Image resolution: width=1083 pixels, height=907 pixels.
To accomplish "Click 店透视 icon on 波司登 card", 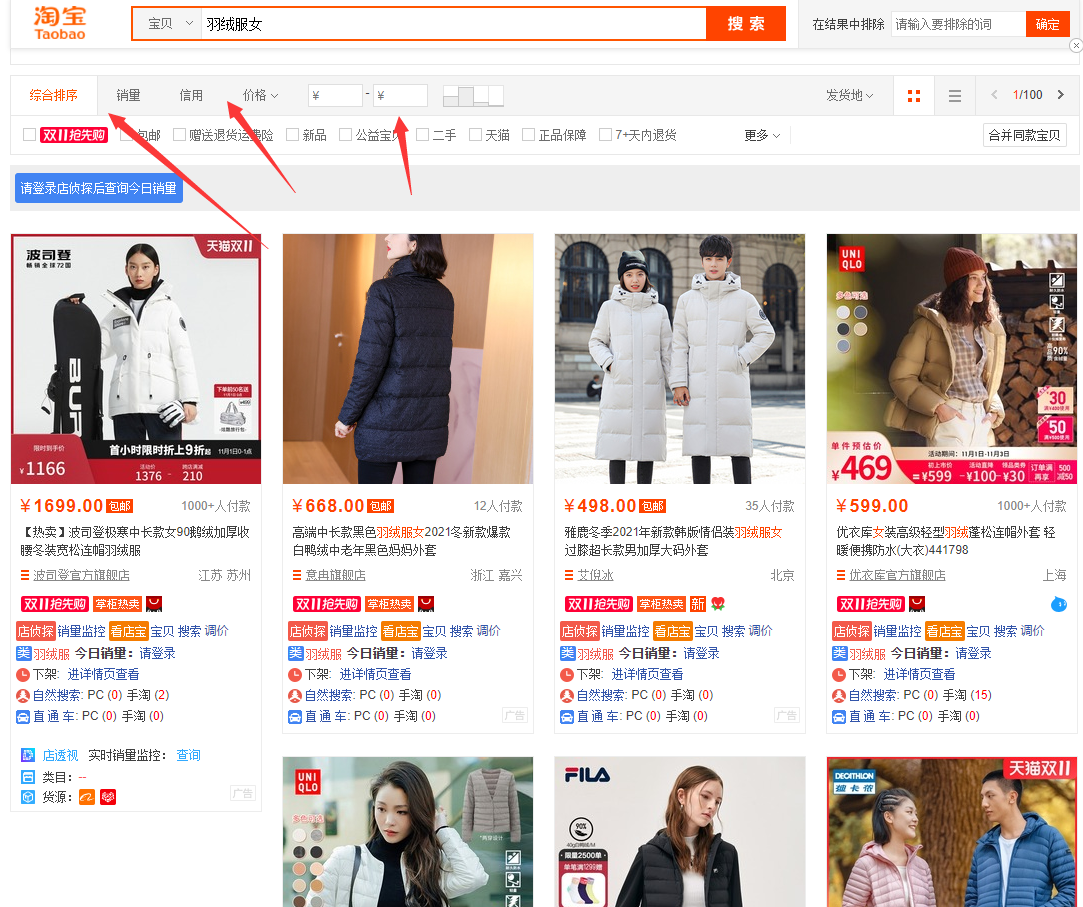I will 28,755.
